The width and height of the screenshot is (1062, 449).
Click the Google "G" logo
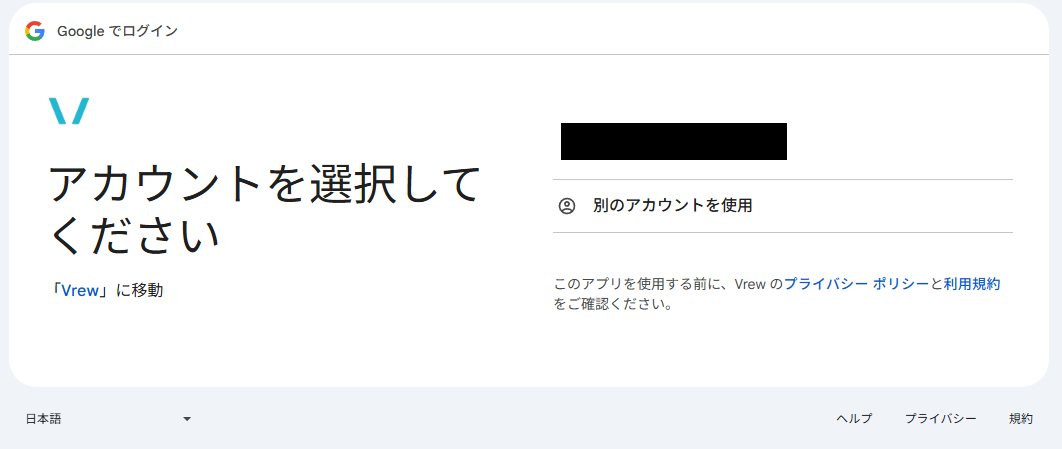tap(35, 31)
